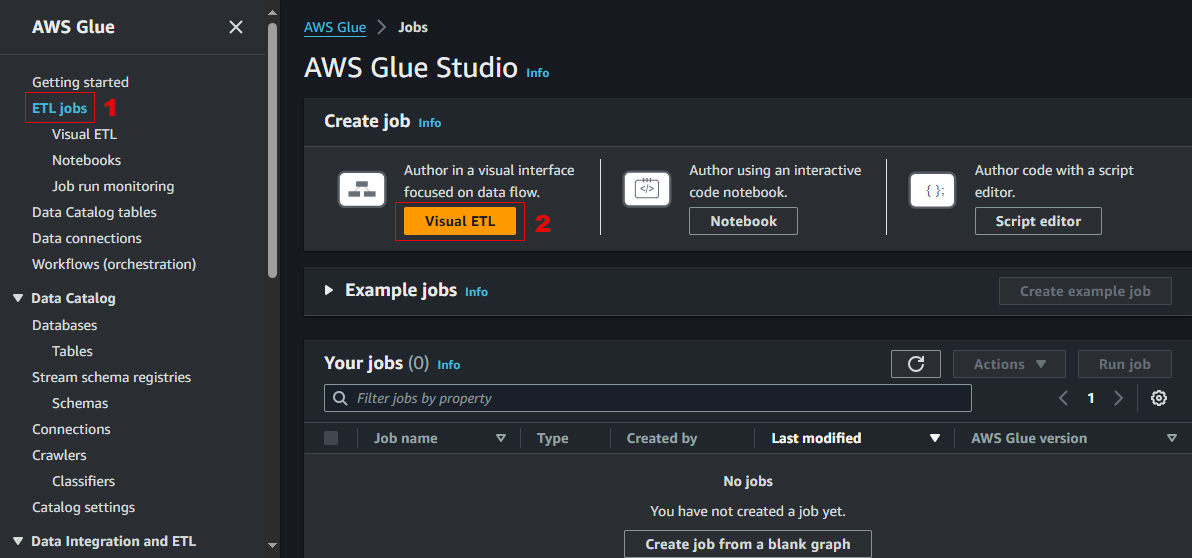Click the Created by column header
The image size is (1192, 558).
662,438
